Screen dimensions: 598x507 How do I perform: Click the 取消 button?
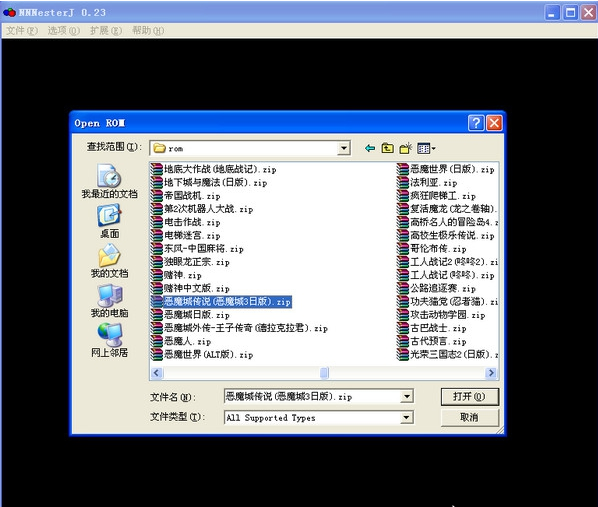coord(469,417)
